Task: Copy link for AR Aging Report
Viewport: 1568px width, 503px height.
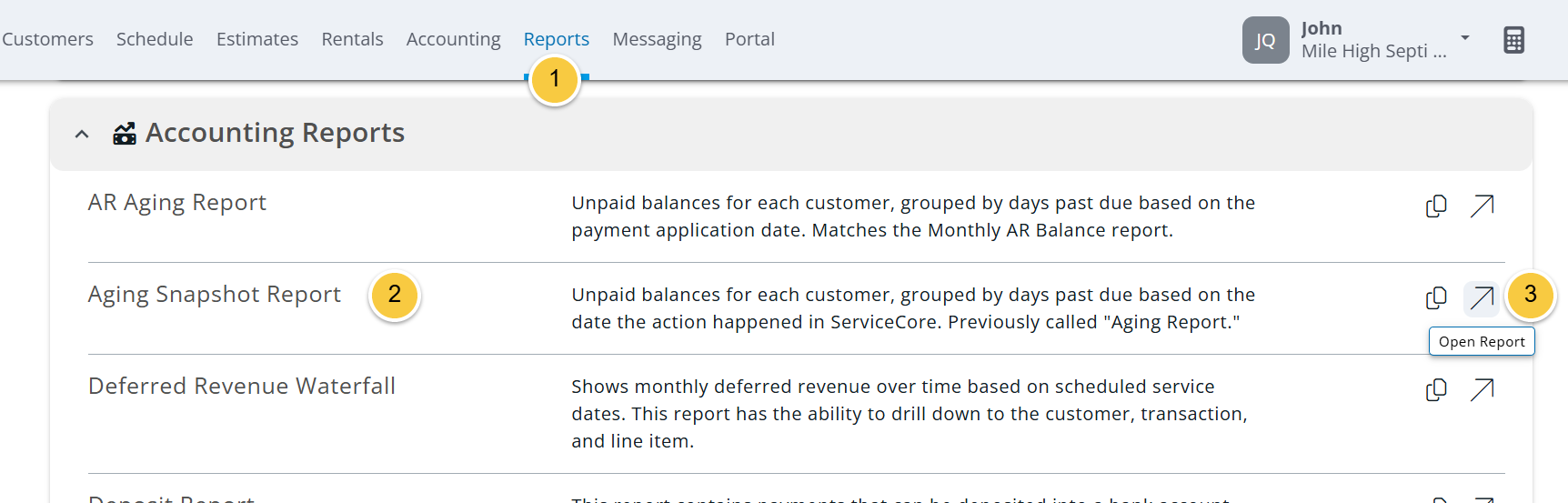Action: point(1436,206)
